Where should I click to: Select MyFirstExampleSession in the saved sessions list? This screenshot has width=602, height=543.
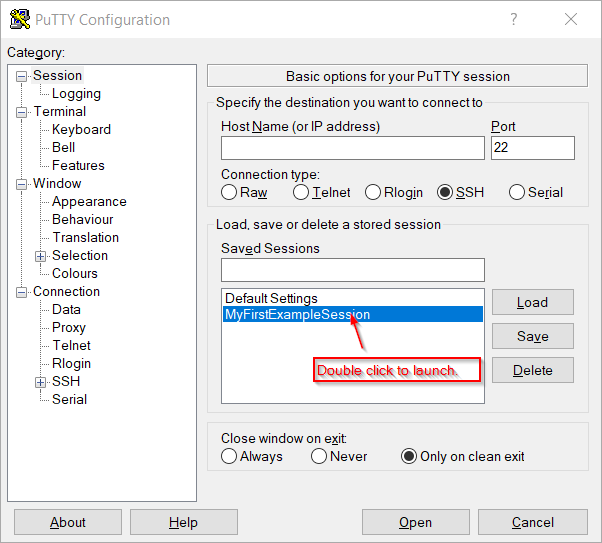pos(297,315)
